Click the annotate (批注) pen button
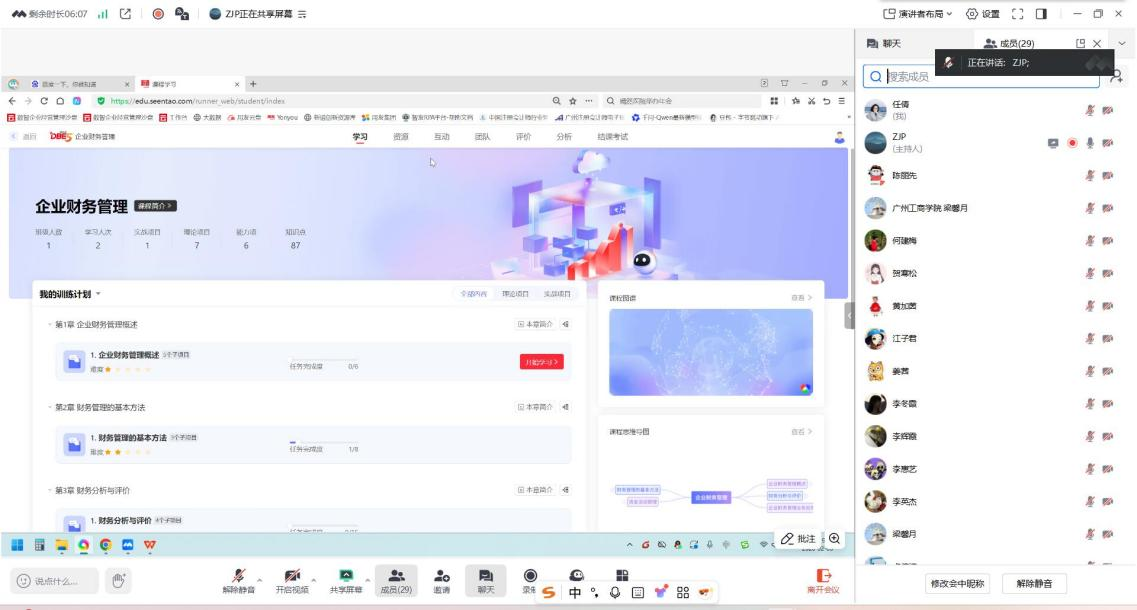The width and height of the screenshot is (1137, 610). [x=798, y=539]
